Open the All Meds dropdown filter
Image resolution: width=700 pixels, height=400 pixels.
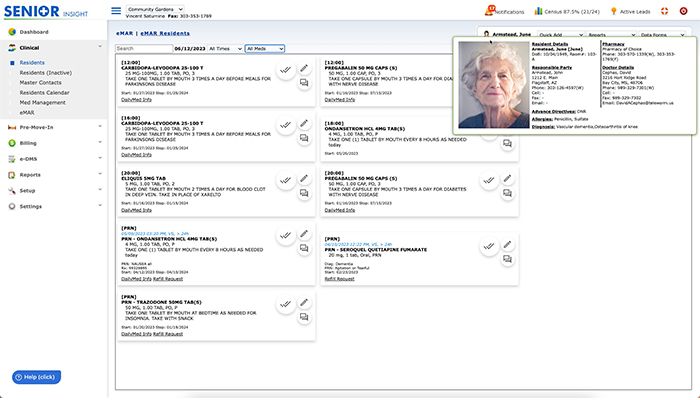coord(265,49)
